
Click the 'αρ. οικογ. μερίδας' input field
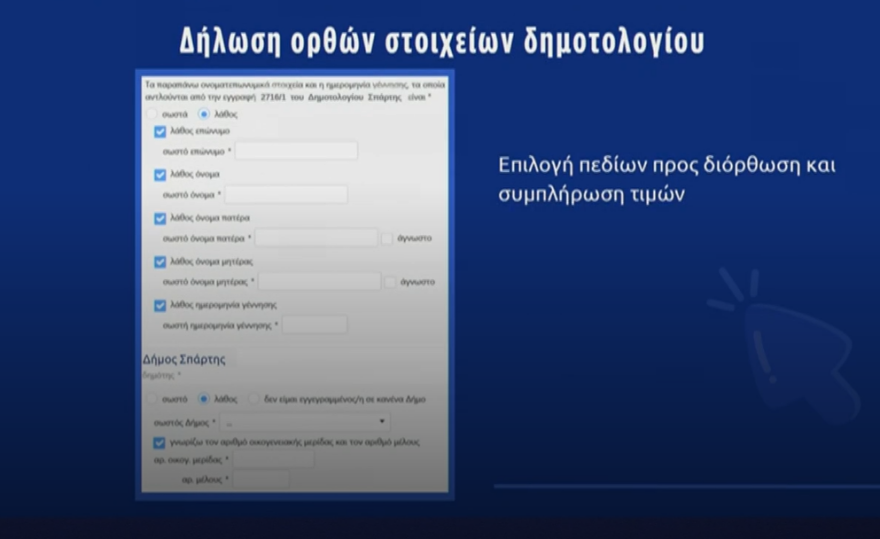click(x=272, y=460)
